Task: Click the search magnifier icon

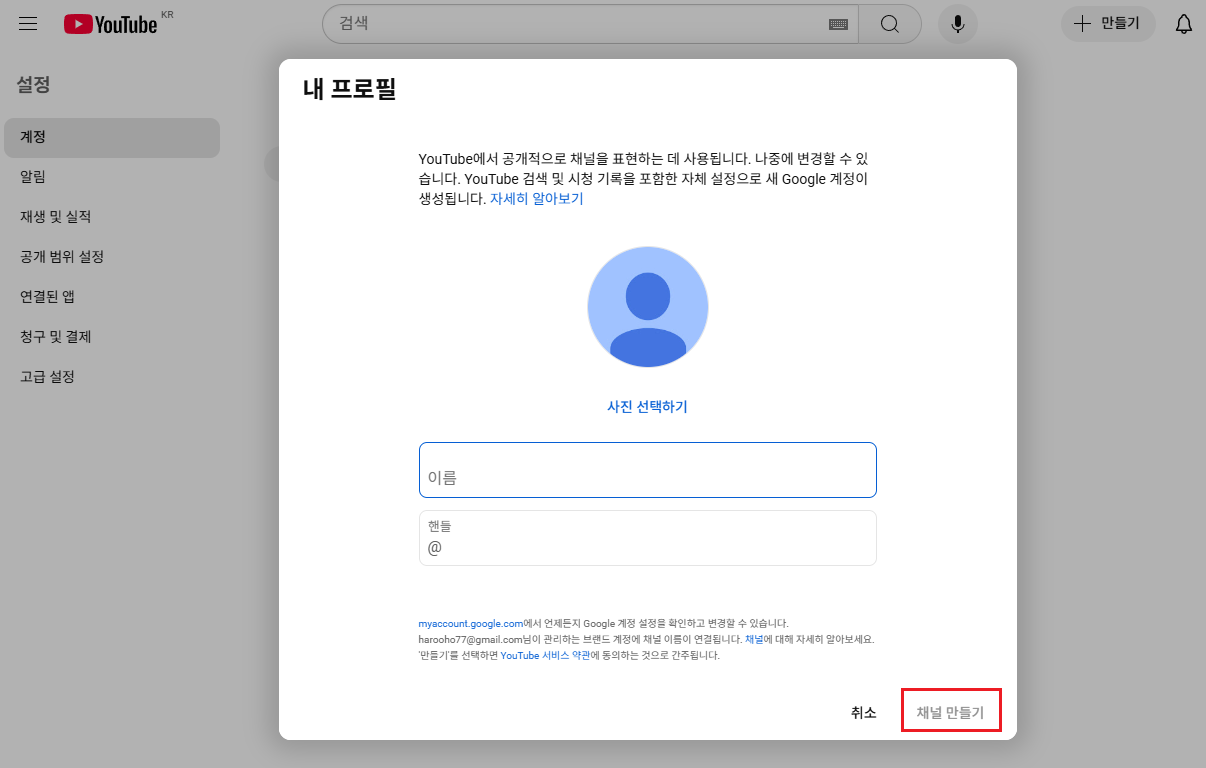Action: (x=889, y=23)
